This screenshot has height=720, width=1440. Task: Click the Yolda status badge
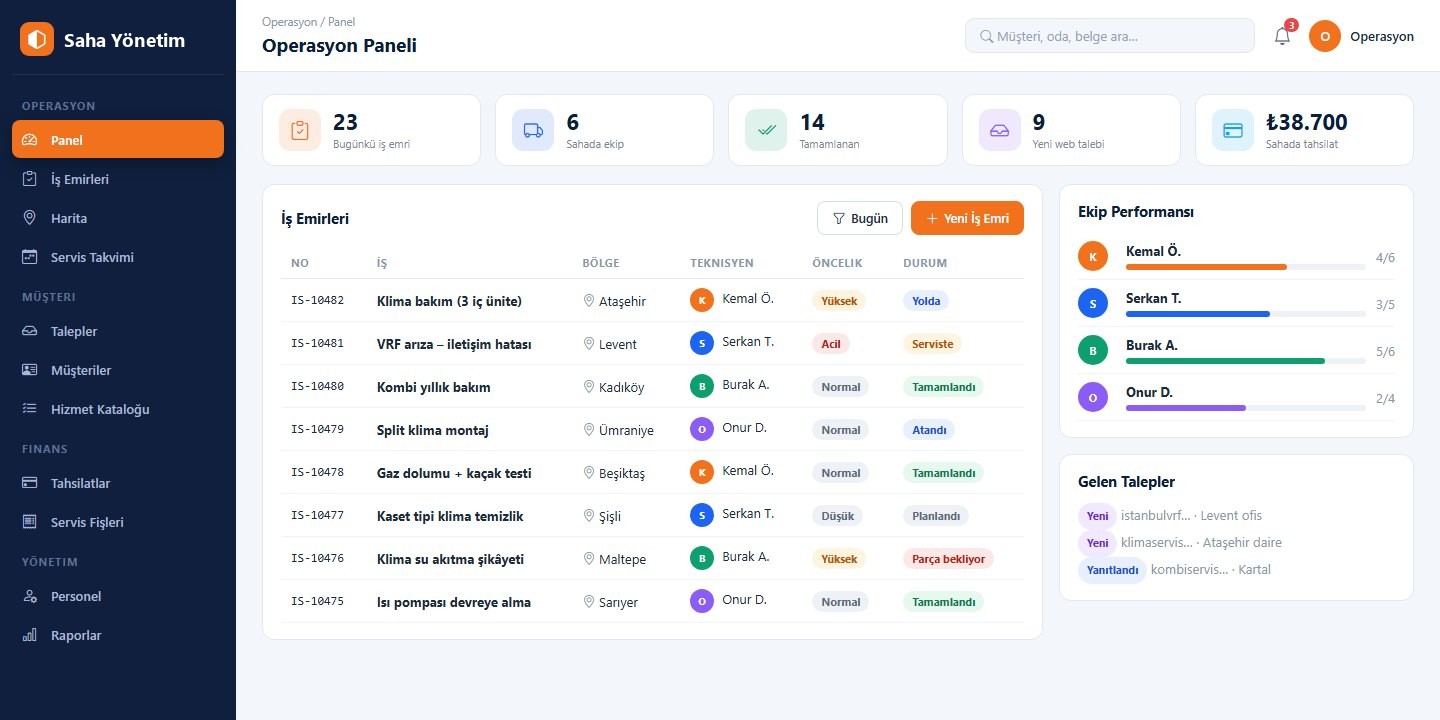pos(926,301)
